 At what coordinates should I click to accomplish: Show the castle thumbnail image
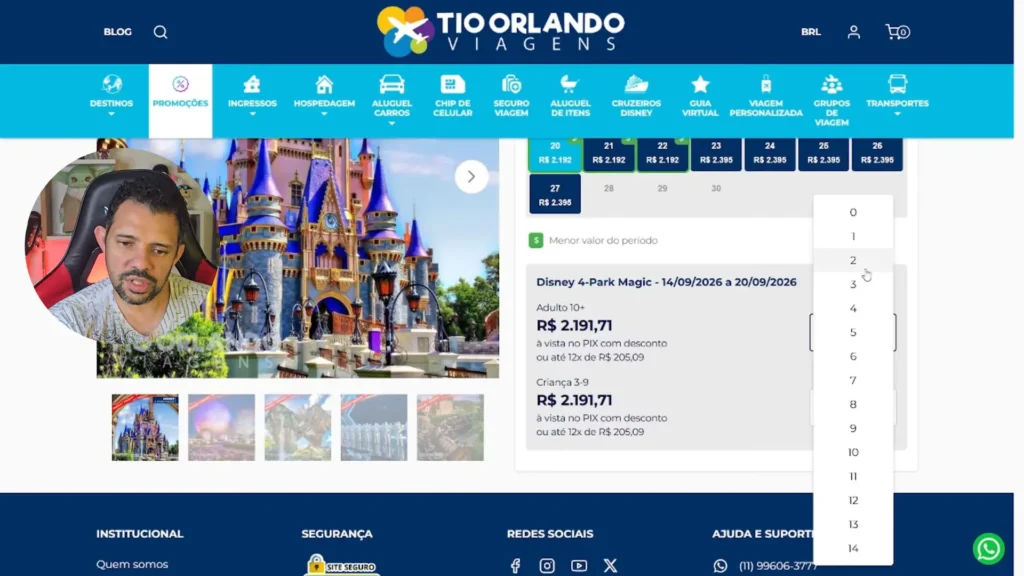(145, 427)
